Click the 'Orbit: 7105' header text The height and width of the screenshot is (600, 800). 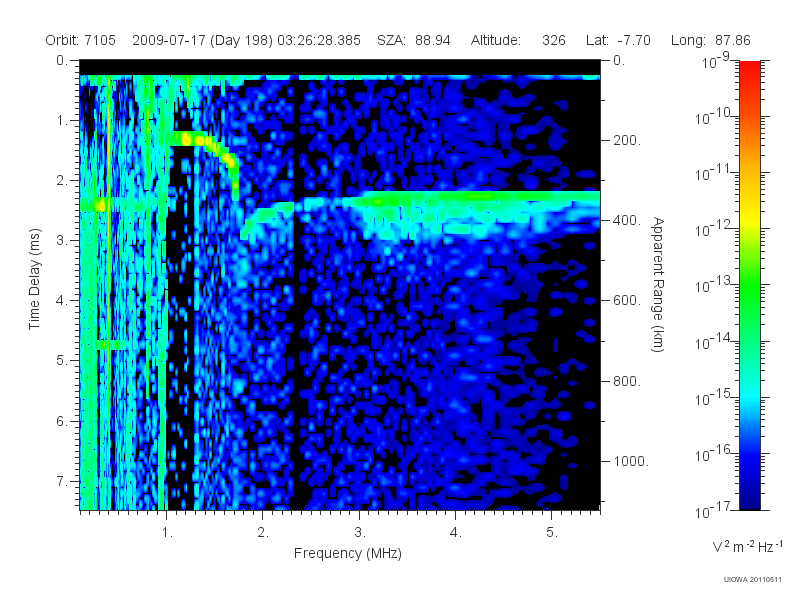[x=81, y=40]
